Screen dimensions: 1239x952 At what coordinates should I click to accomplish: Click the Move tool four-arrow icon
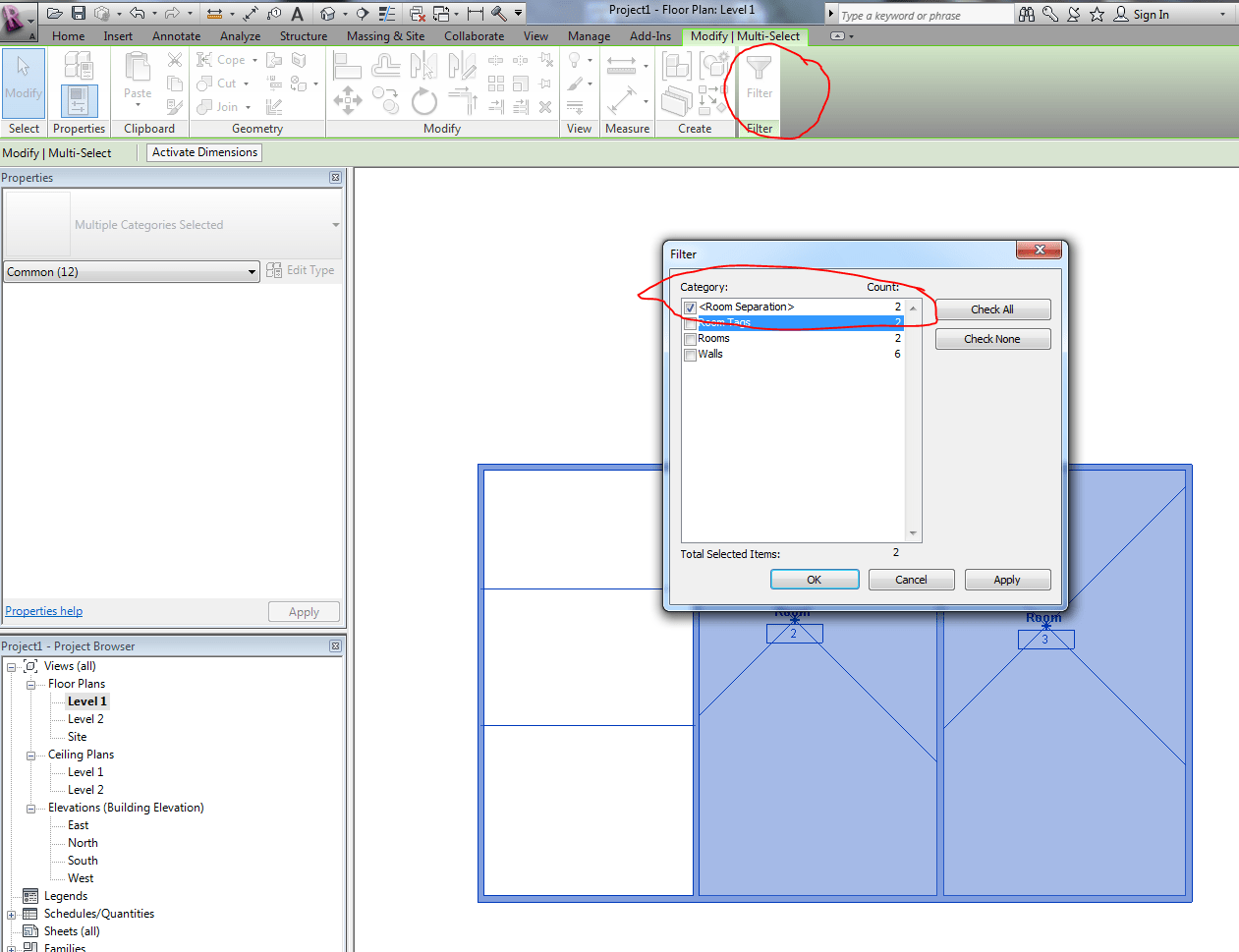click(348, 101)
